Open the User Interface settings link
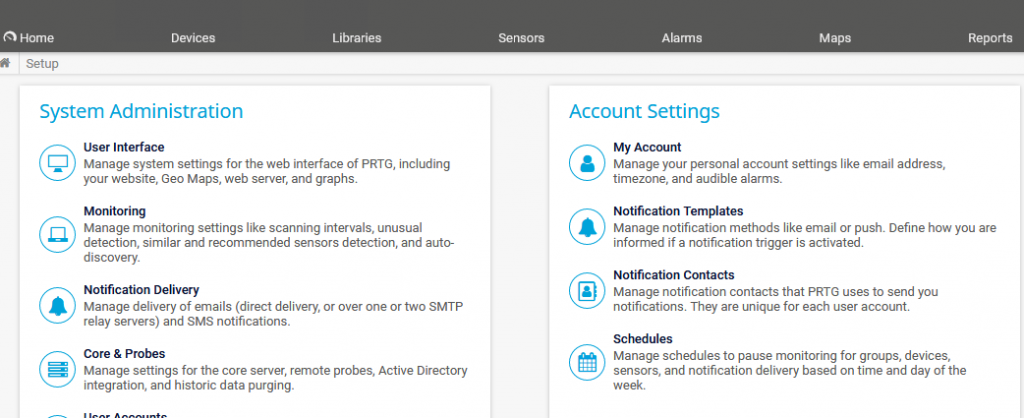The width and height of the screenshot is (1024, 418). 124,147
